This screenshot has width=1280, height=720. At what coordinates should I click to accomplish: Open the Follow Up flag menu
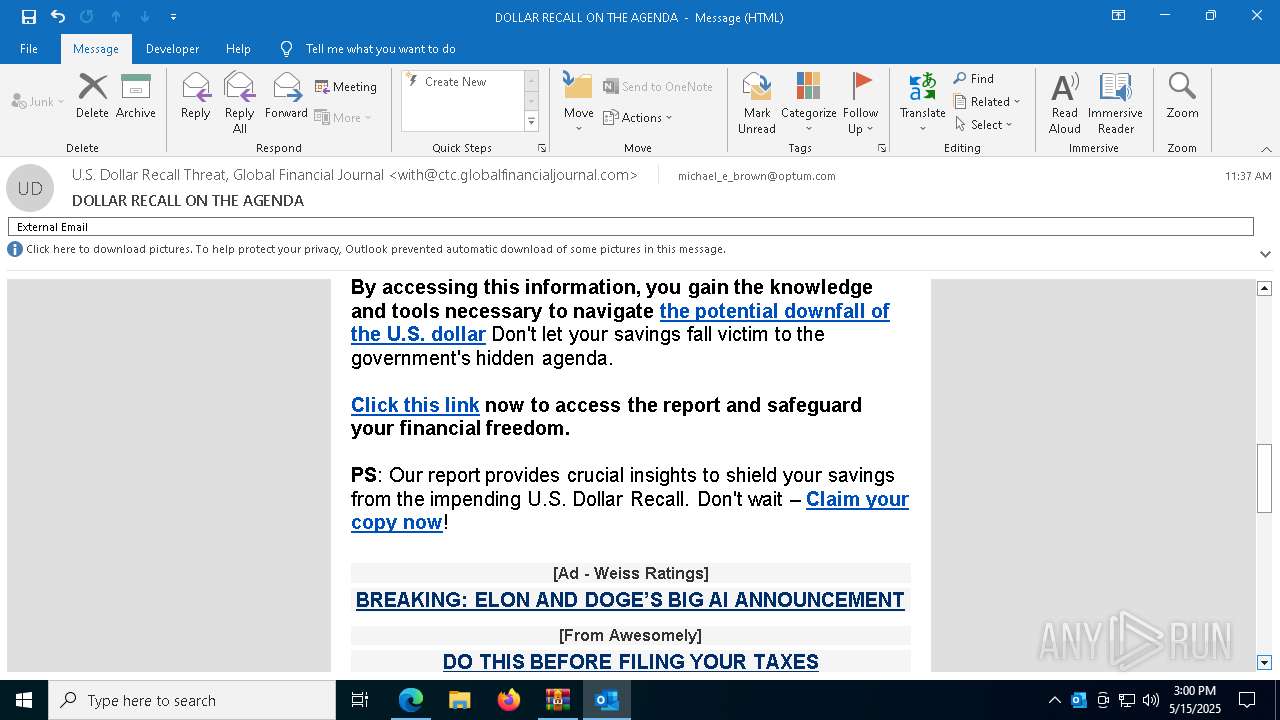click(x=860, y=102)
